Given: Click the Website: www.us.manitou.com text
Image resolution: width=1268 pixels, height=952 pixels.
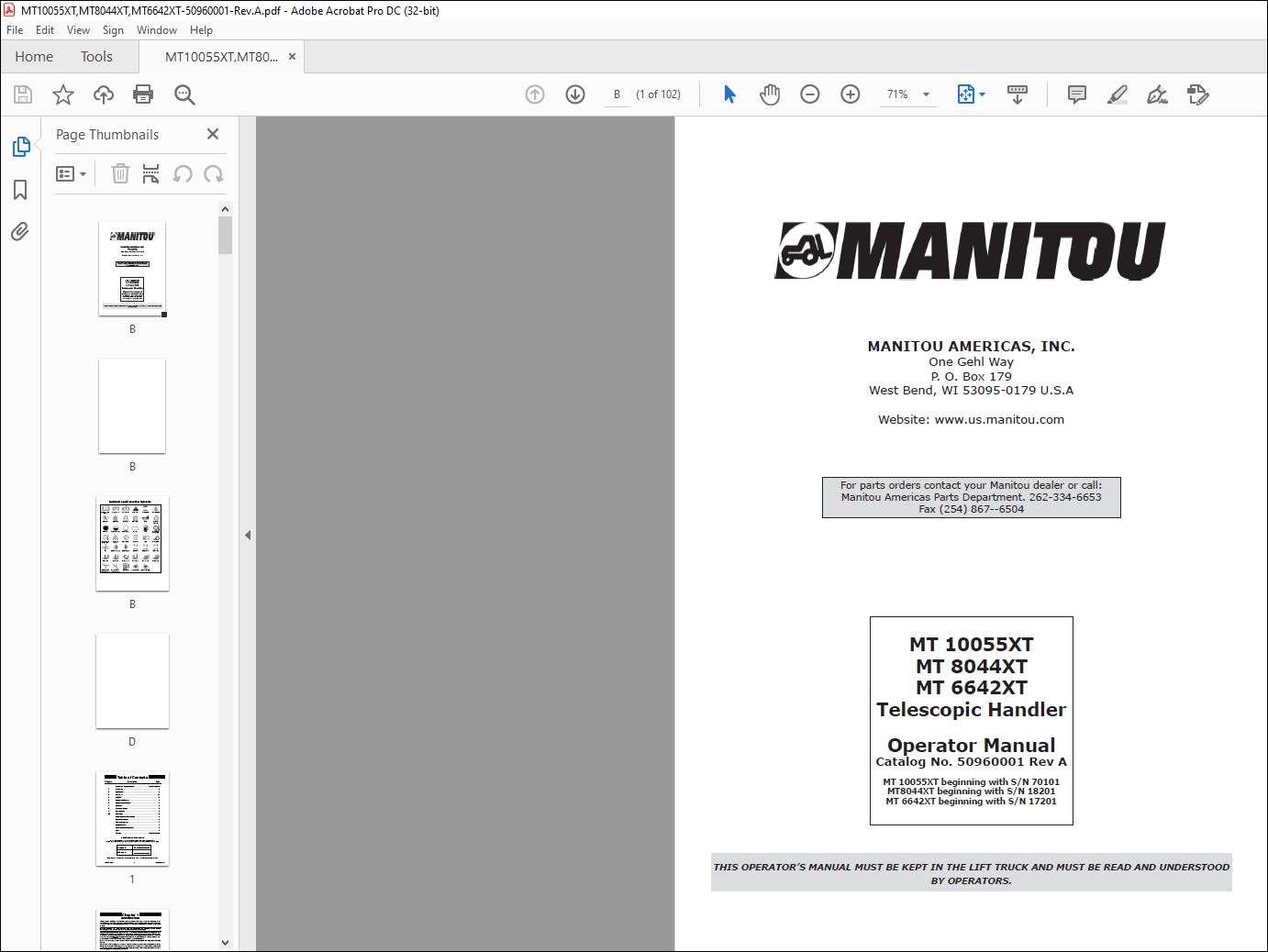Looking at the screenshot, I should click(971, 419).
